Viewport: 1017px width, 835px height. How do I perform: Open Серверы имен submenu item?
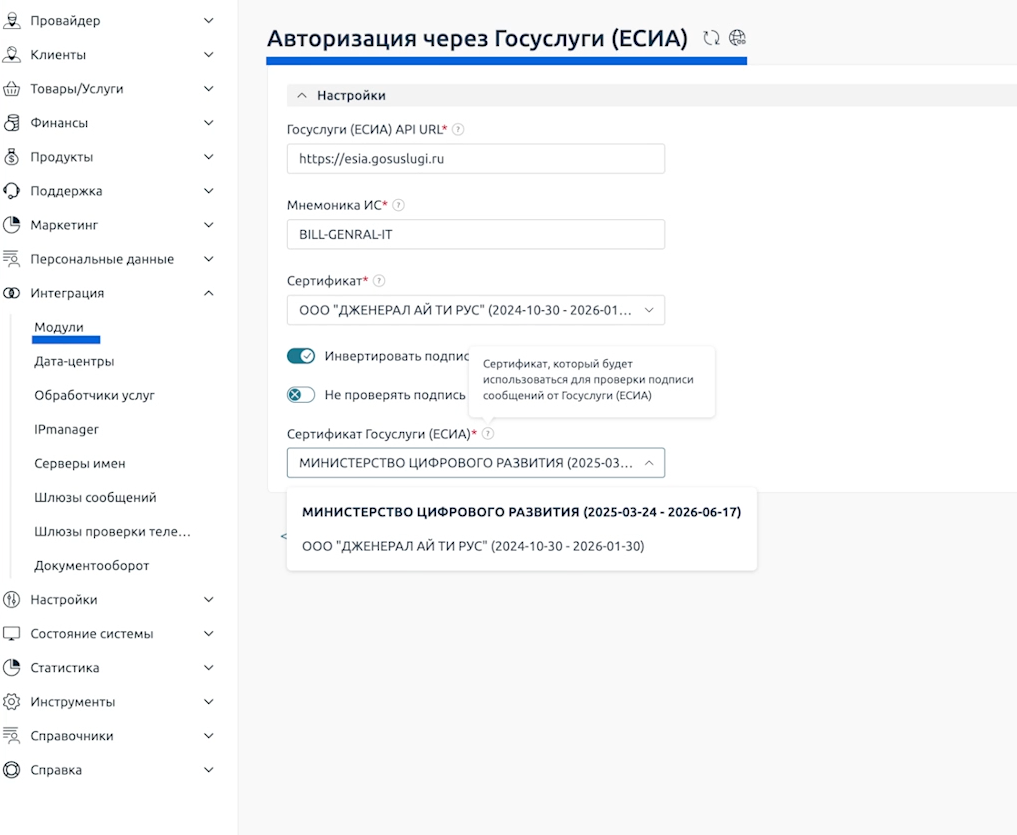[80, 463]
